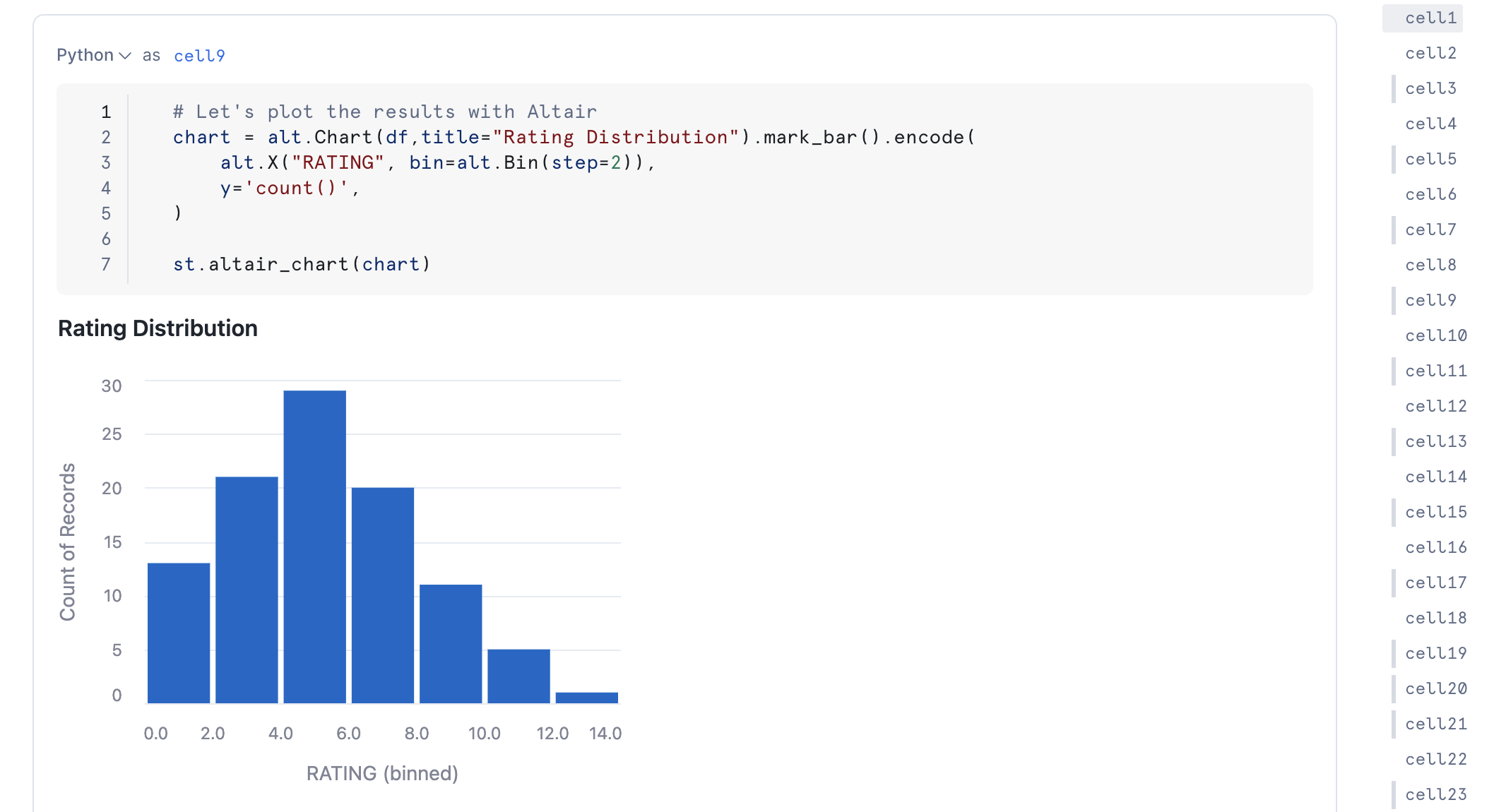This screenshot has height=812, width=1506.
Task: Go to cell9 in the cell navigator
Action: pyautogui.click(x=1430, y=300)
